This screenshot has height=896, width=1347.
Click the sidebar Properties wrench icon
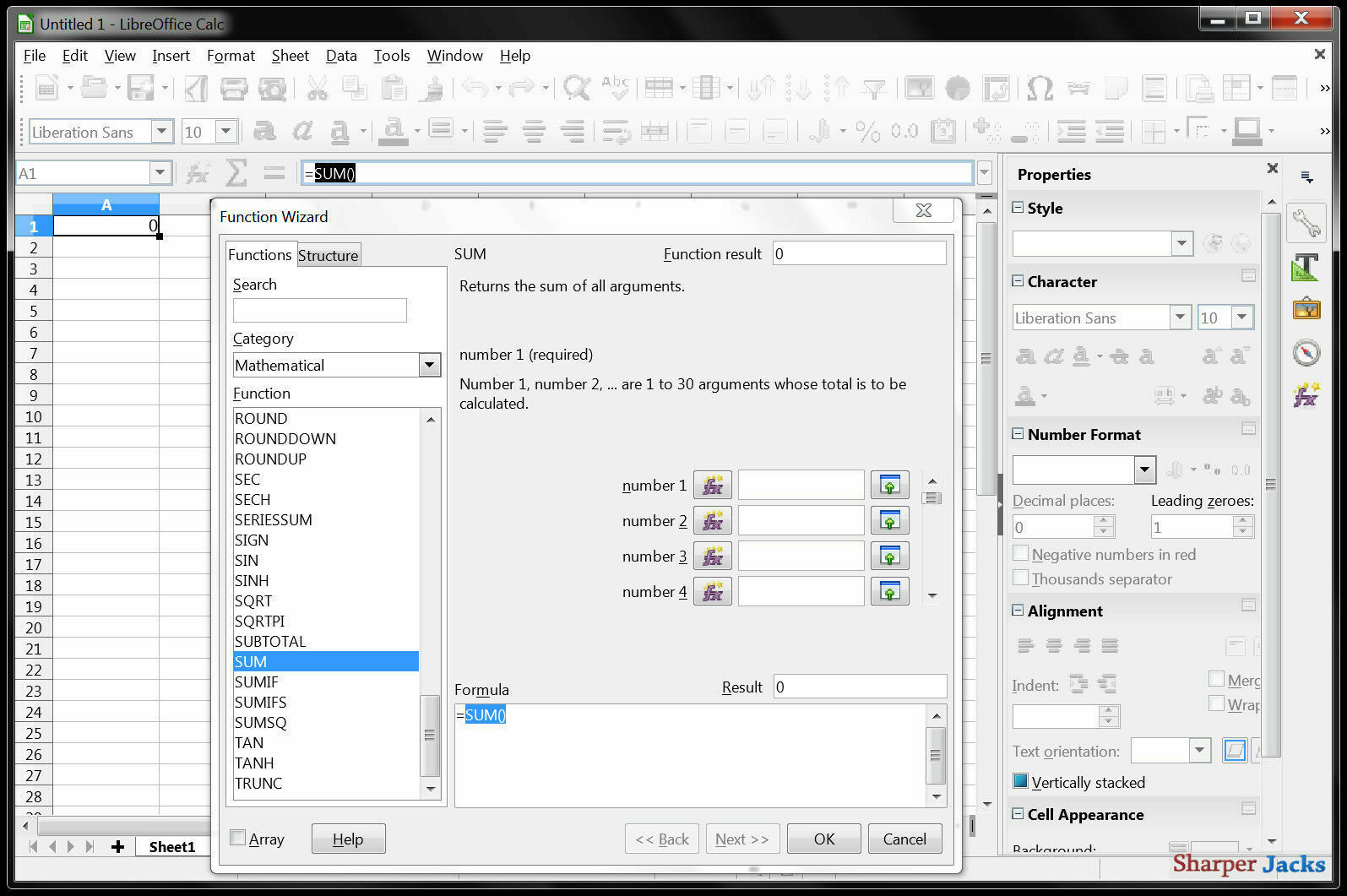tap(1306, 224)
